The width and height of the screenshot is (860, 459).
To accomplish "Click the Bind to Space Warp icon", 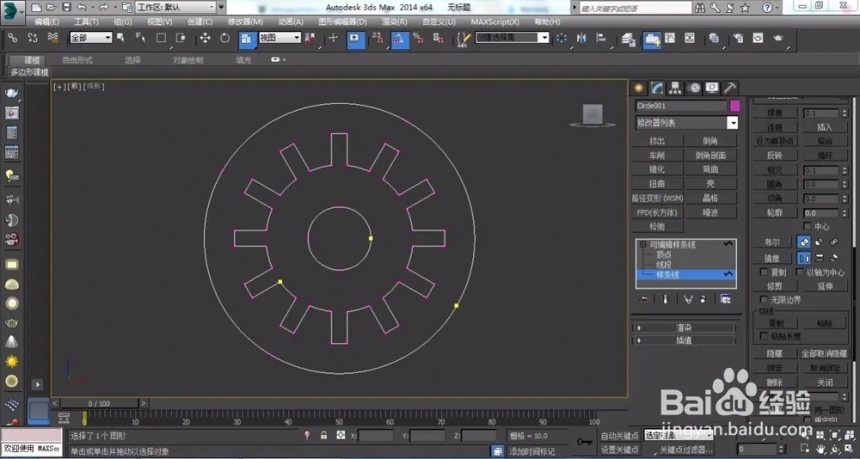I will (x=53, y=38).
